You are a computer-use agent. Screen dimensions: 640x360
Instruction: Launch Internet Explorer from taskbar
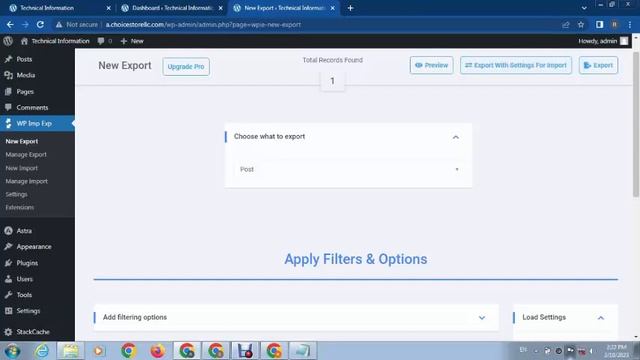tap(42, 351)
